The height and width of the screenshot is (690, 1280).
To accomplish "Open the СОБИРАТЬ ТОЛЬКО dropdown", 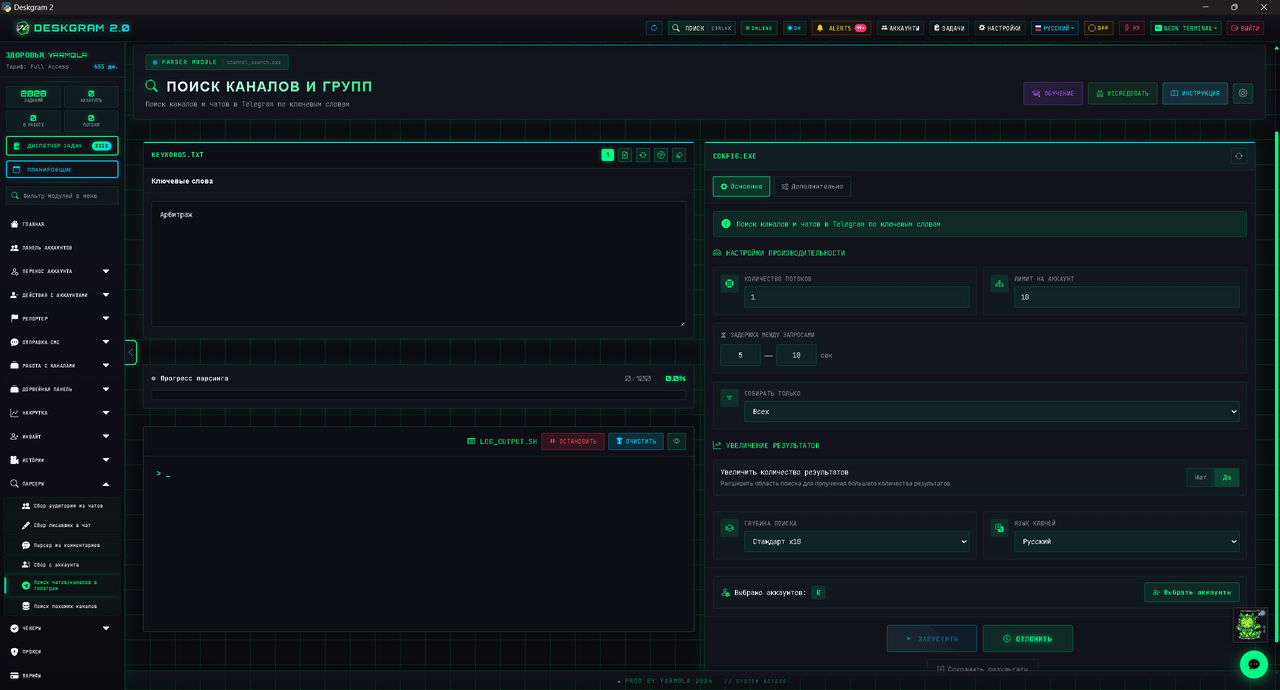I will click(x=992, y=411).
